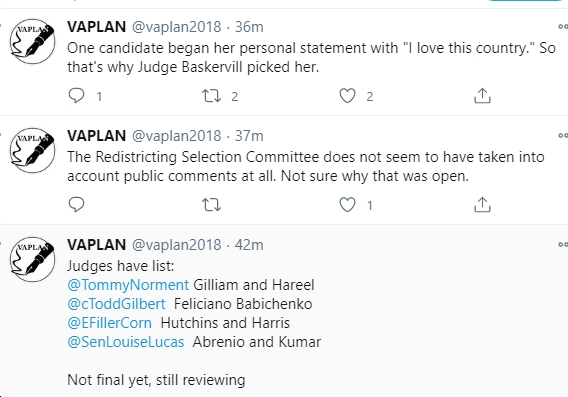568x397 pixels.
Task: Visit the @EFillerCorn profile mention
Action: click(109, 323)
